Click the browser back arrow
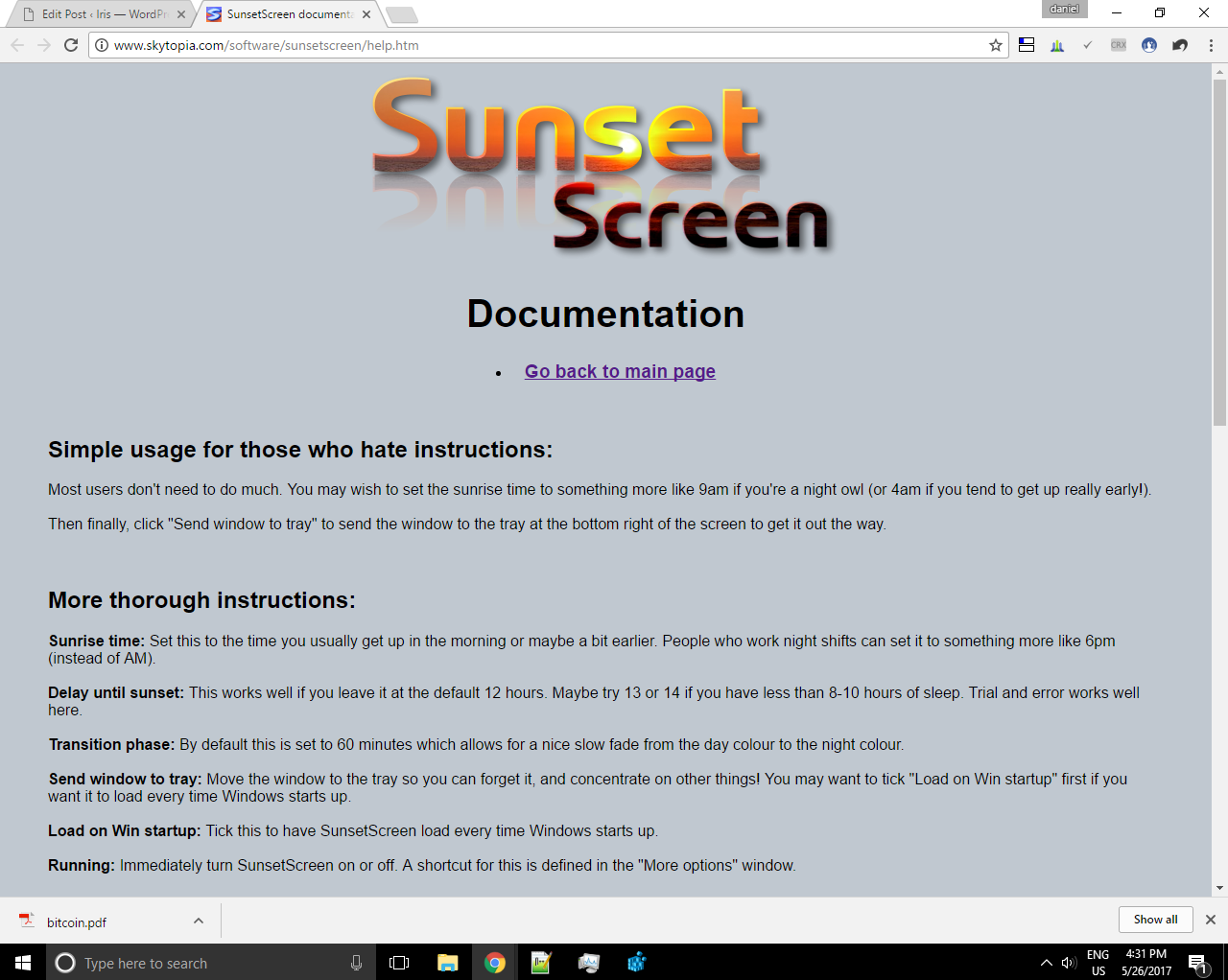This screenshot has width=1228, height=980. point(17,45)
